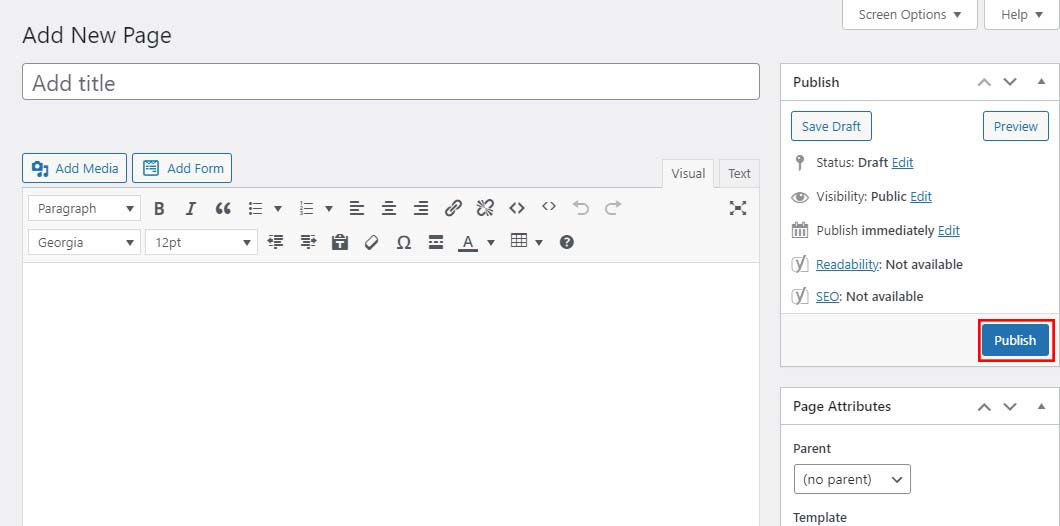Viewport: 1060px width, 526px height.
Task: Enable distraction-free fullscreen mode
Action: tap(738, 208)
